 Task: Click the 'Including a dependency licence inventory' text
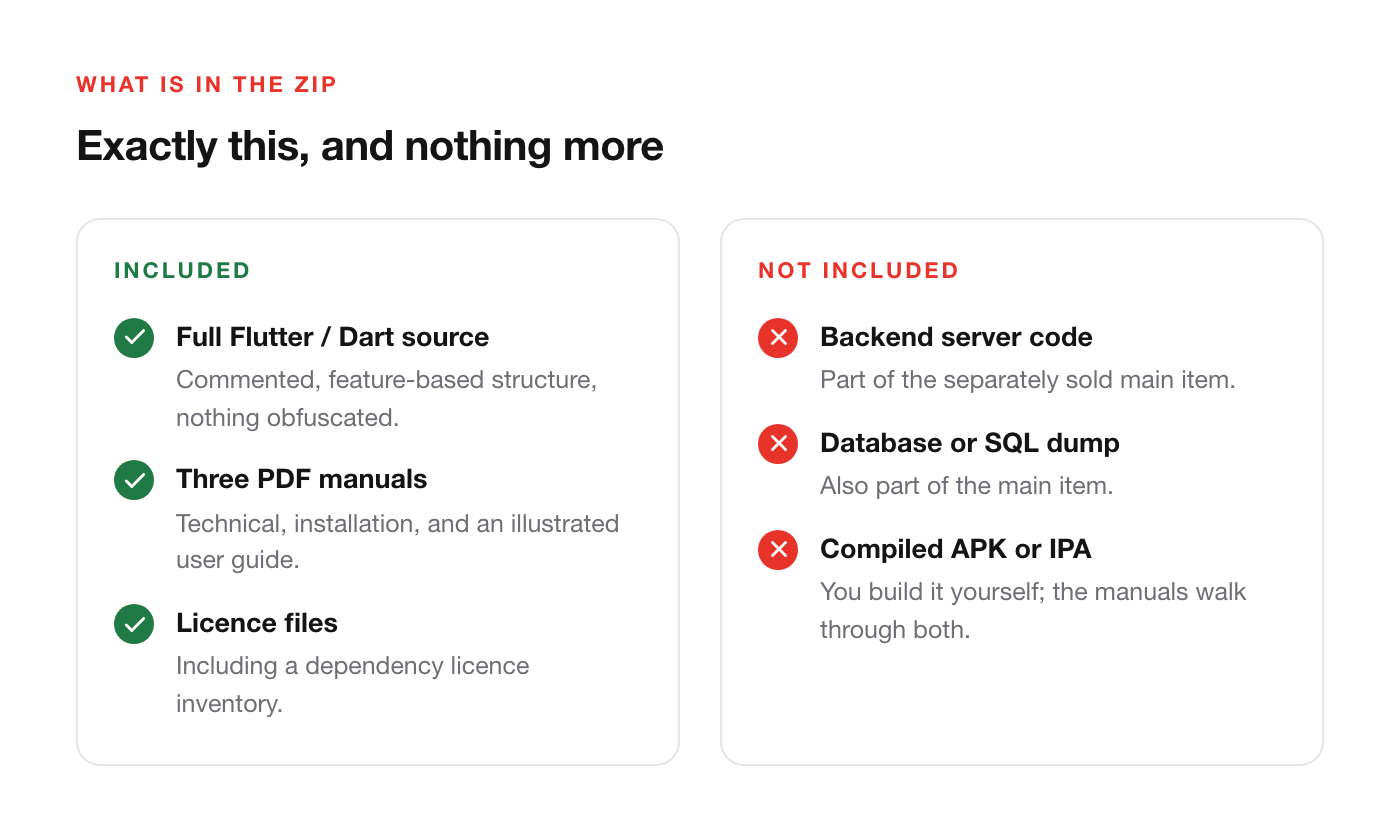tap(353, 685)
